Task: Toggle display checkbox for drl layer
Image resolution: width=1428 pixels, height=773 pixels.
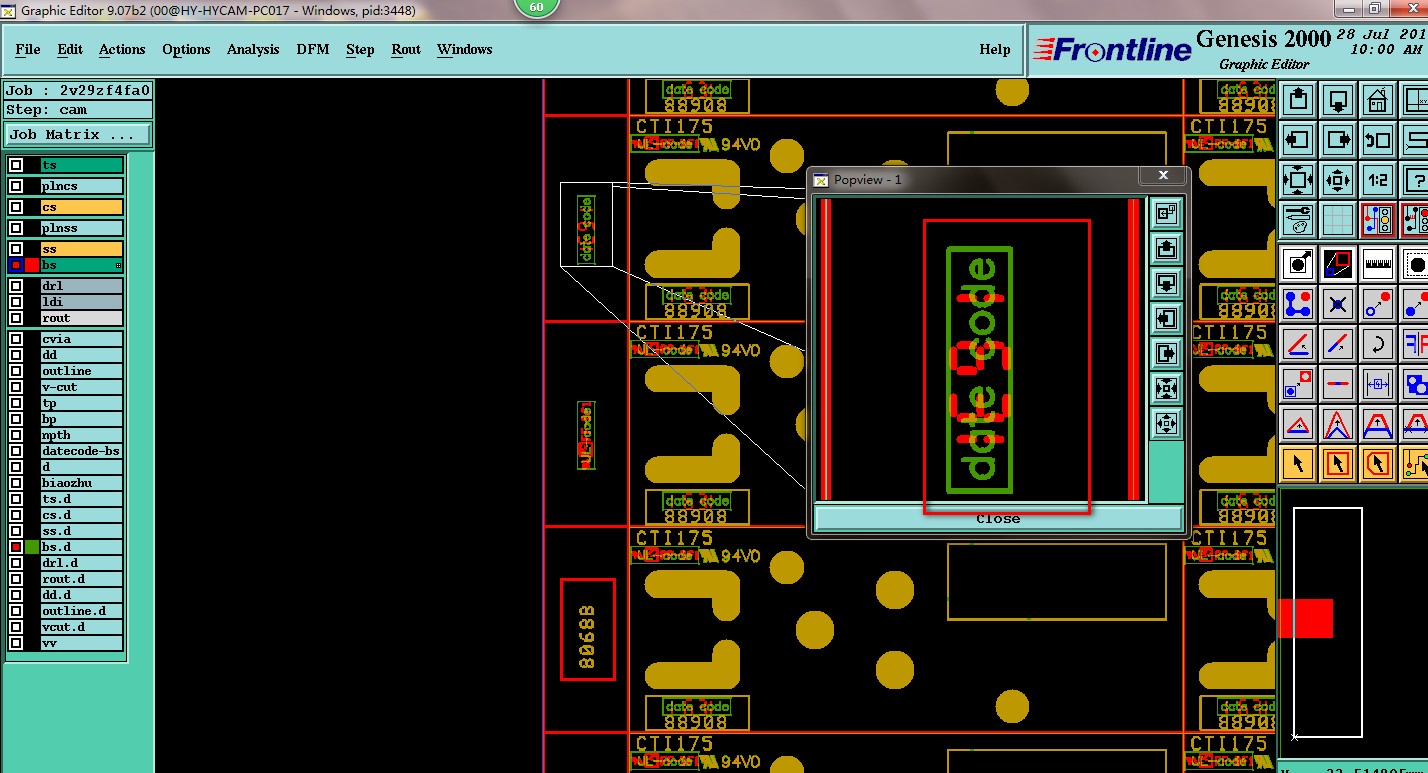Action: [16, 286]
